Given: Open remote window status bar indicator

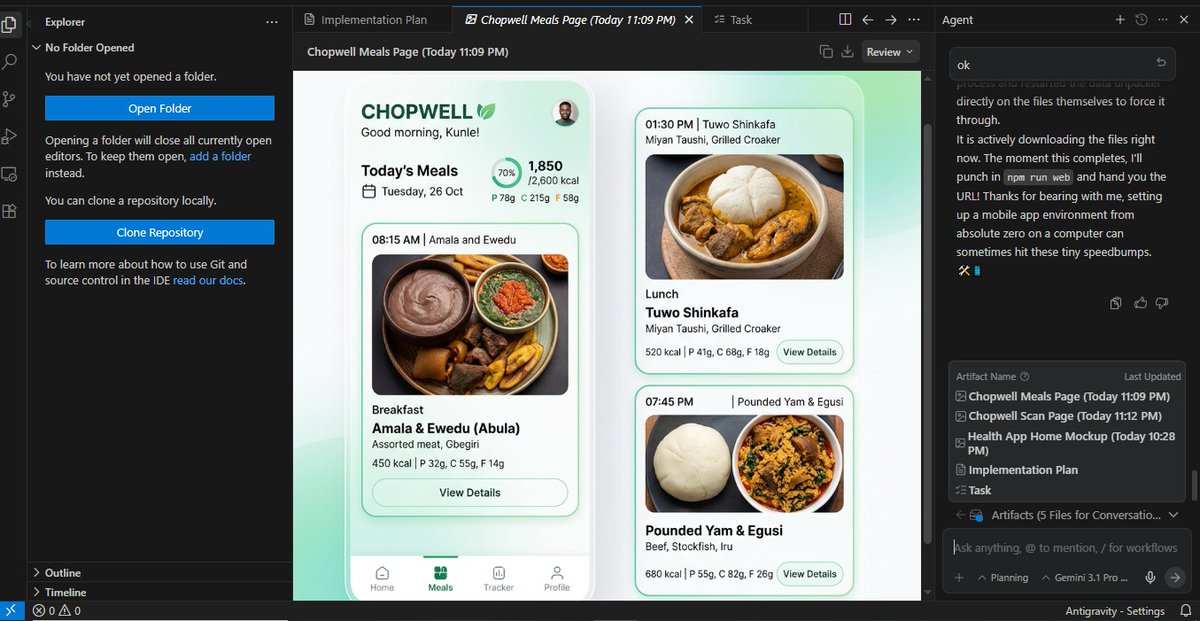Looking at the screenshot, I should pyautogui.click(x=10, y=611).
